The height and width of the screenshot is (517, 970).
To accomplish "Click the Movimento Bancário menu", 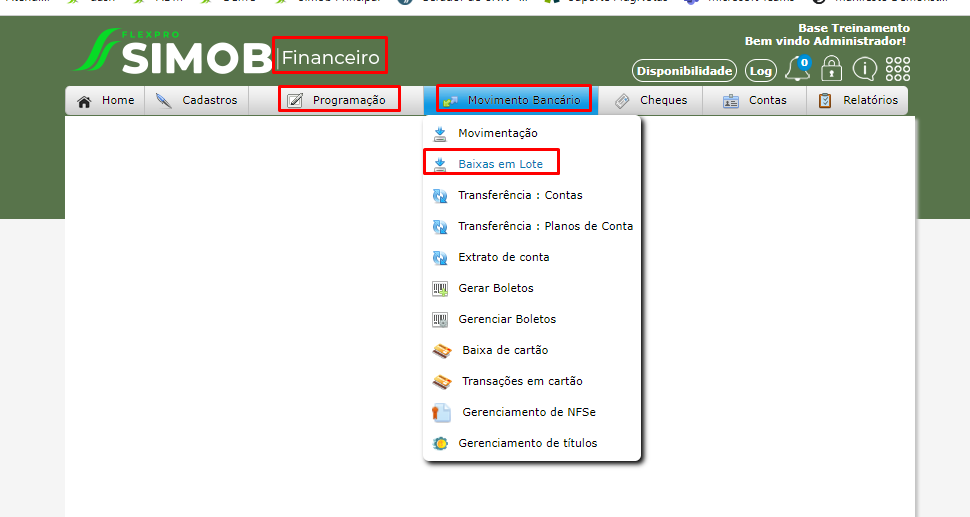I will click(511, 100).
